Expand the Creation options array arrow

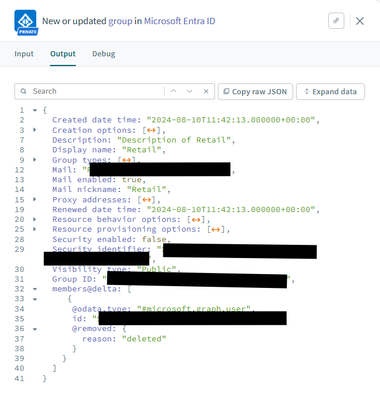click(x=35, y=130)
